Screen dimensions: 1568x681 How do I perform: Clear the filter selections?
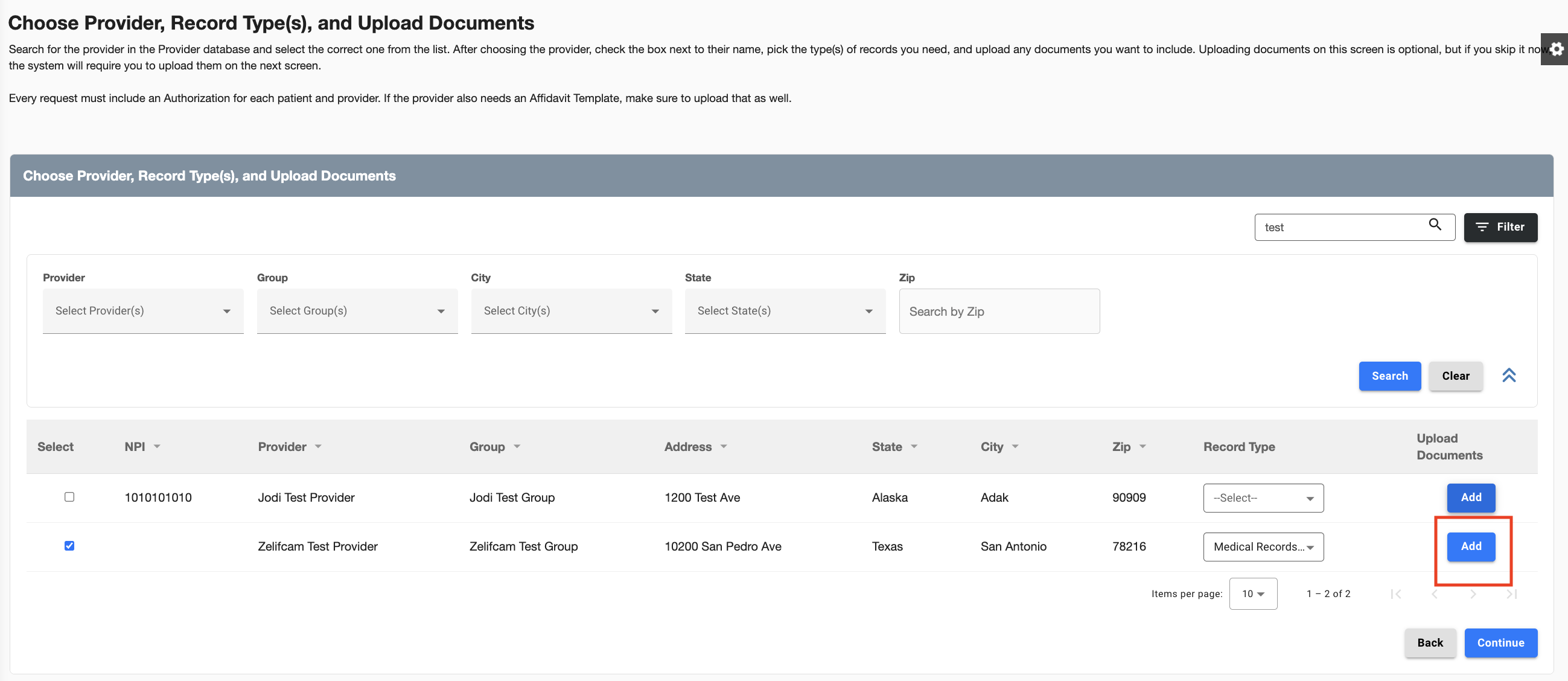click(x=1455, y=376)
